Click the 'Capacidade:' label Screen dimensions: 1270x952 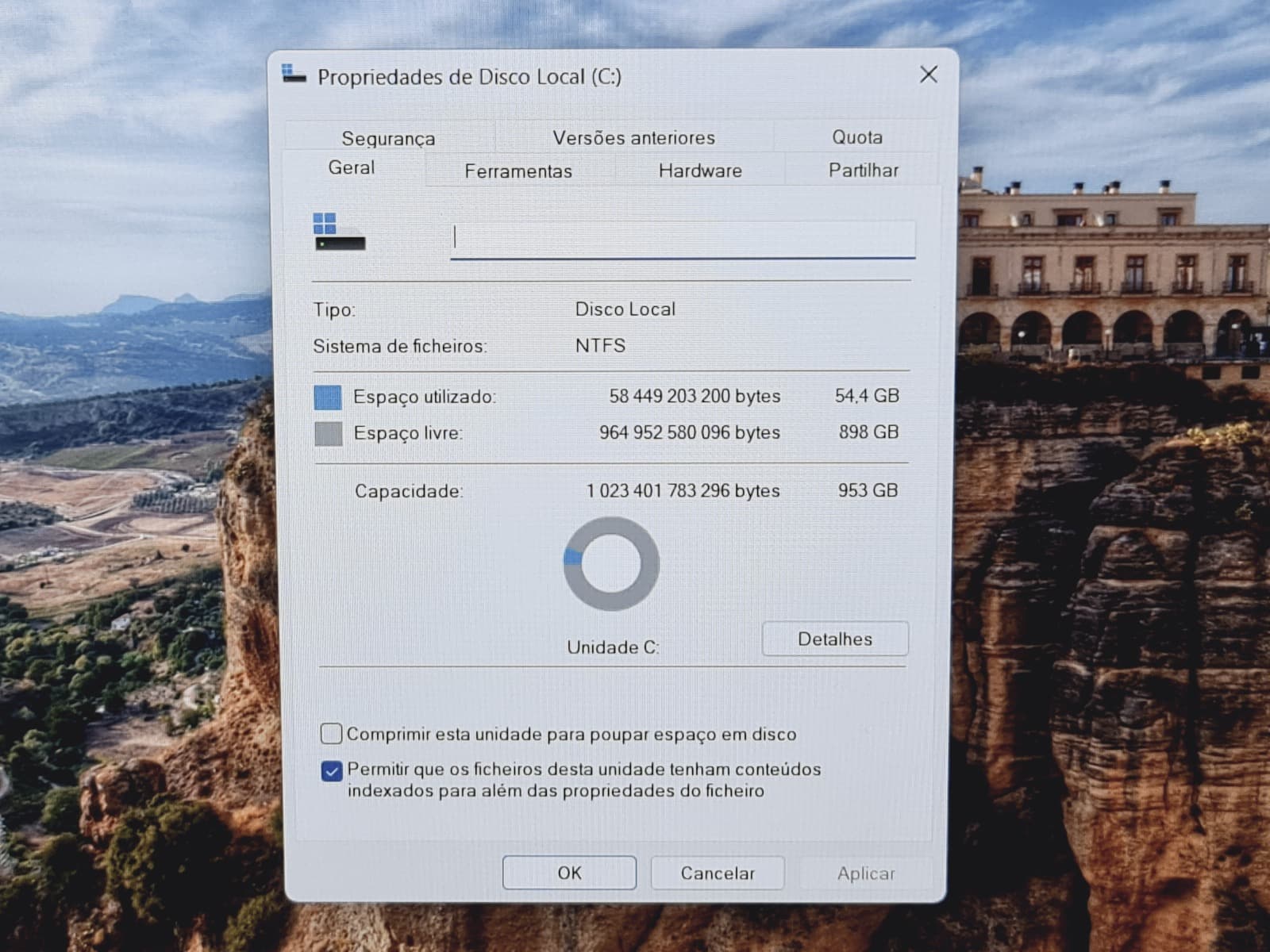click(x=409, y=491)
